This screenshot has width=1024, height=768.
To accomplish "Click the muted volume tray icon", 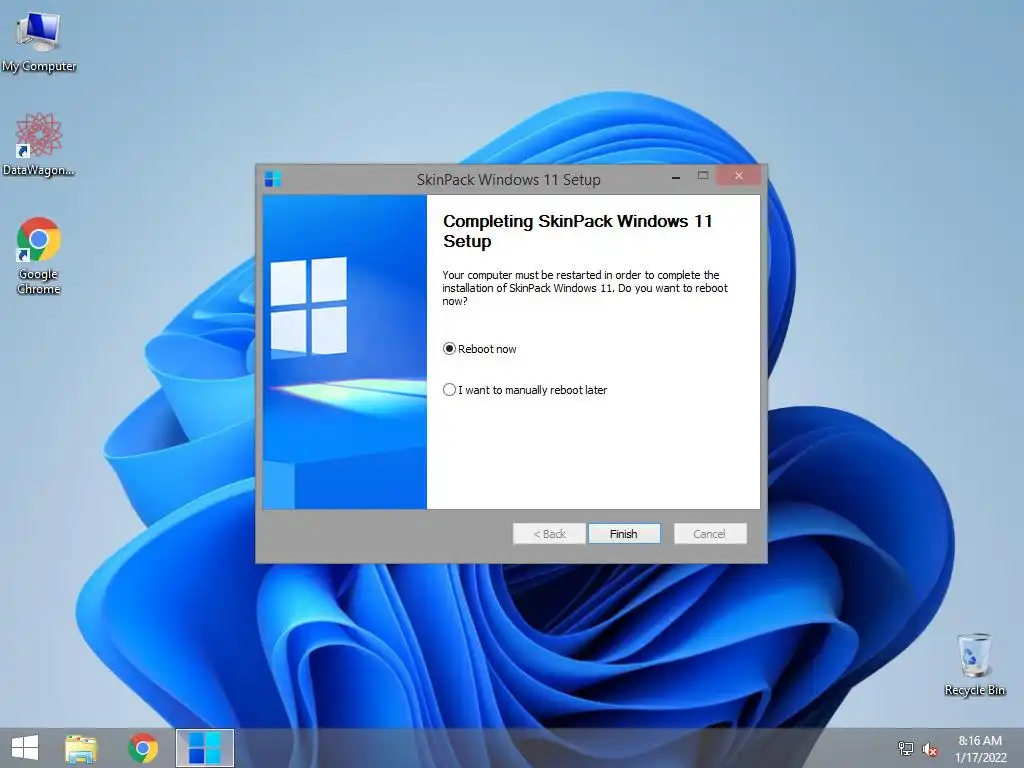I will coord(930,750).
